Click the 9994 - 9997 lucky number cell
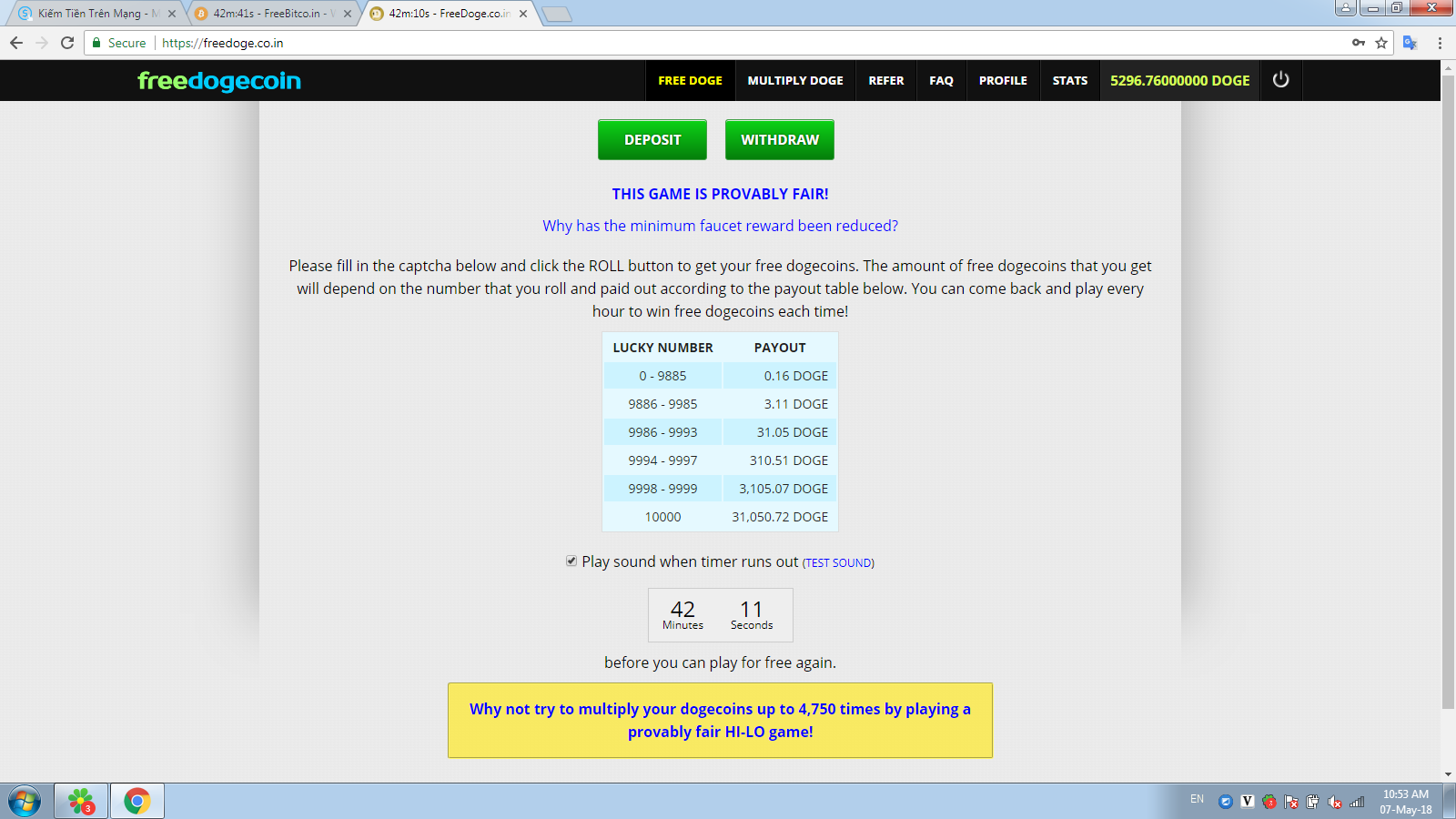The width and height of the screenshot is (1456, 819). click(662, 460)
